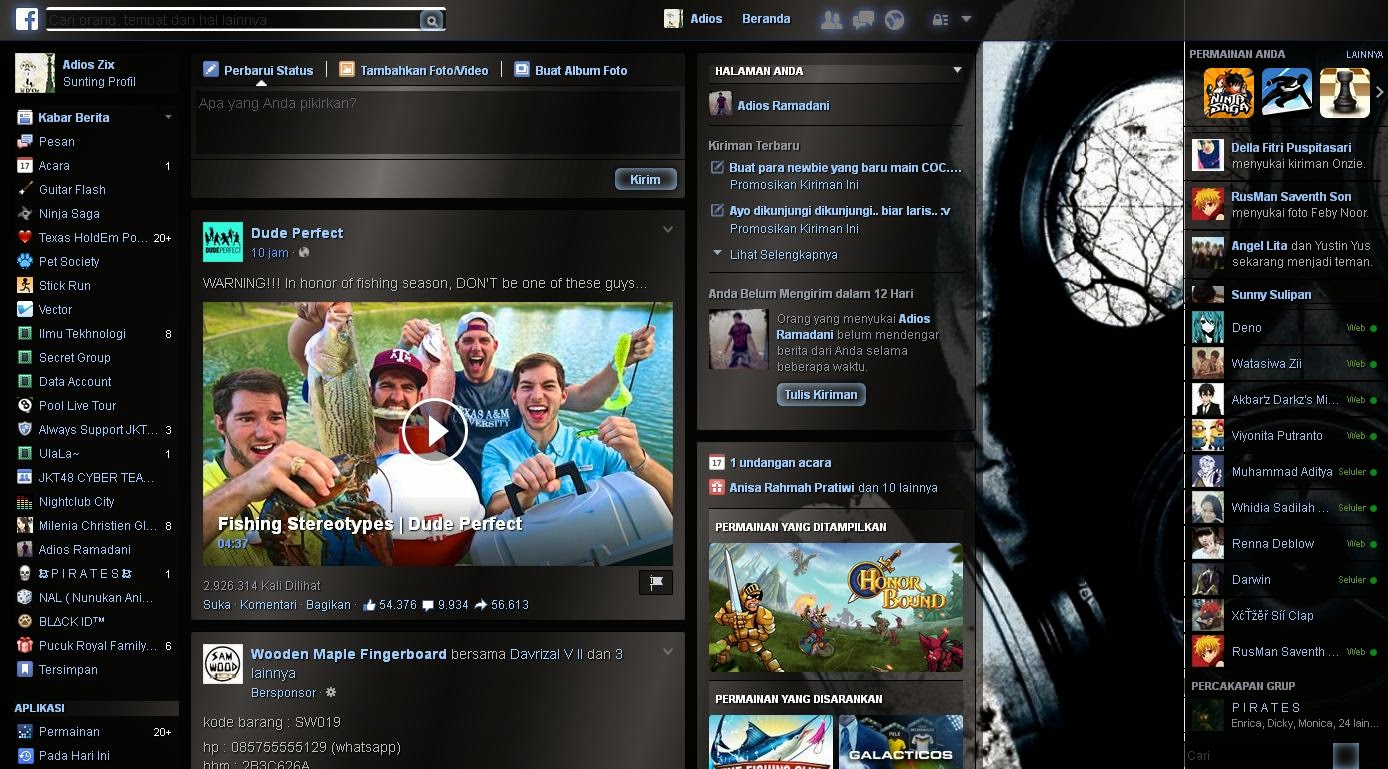Select the Buat Album Foto tab
Viewport: 1388px width, 769px height.
[x=571, y=70]
